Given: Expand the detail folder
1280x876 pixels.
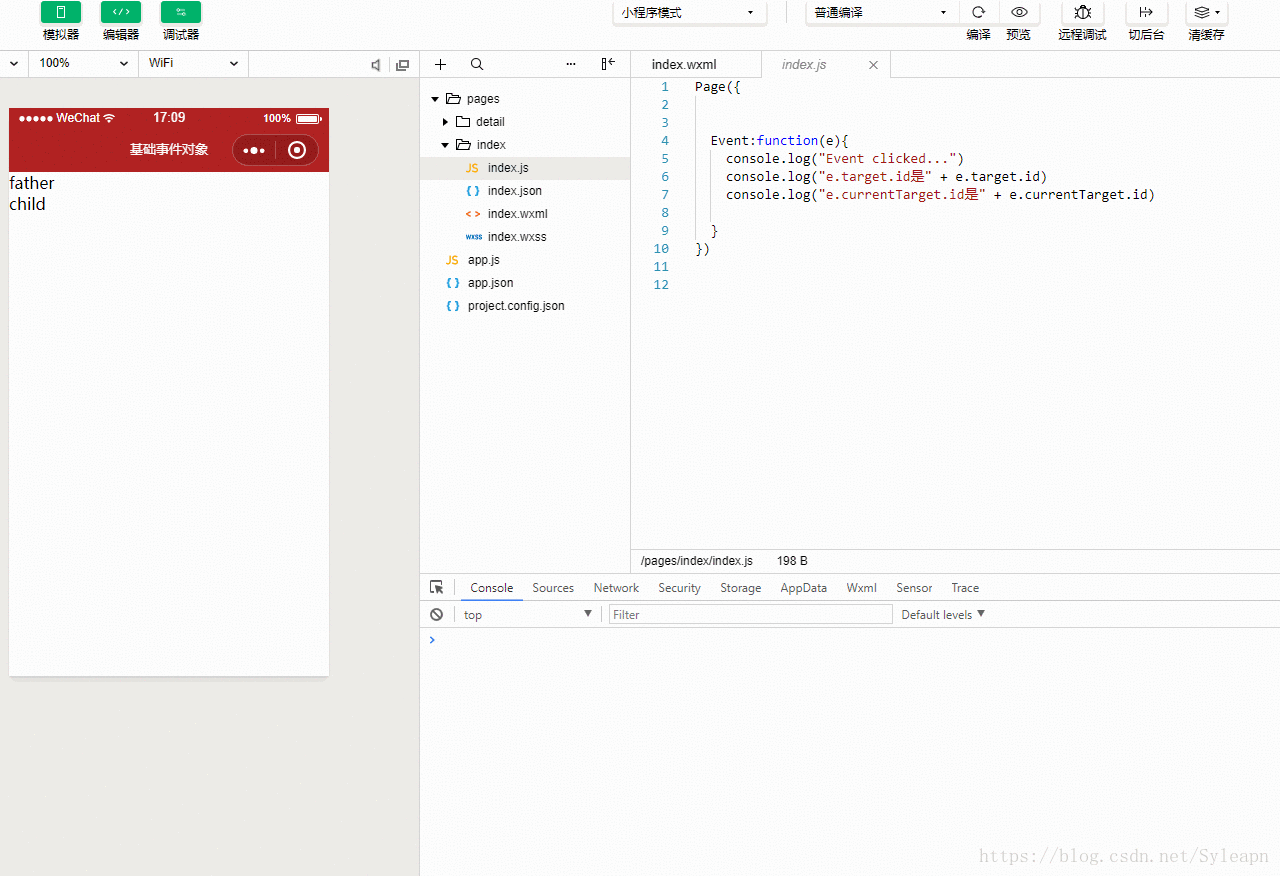Looking at the screenshot, I should pyautogui.click(x=446, y=122).
